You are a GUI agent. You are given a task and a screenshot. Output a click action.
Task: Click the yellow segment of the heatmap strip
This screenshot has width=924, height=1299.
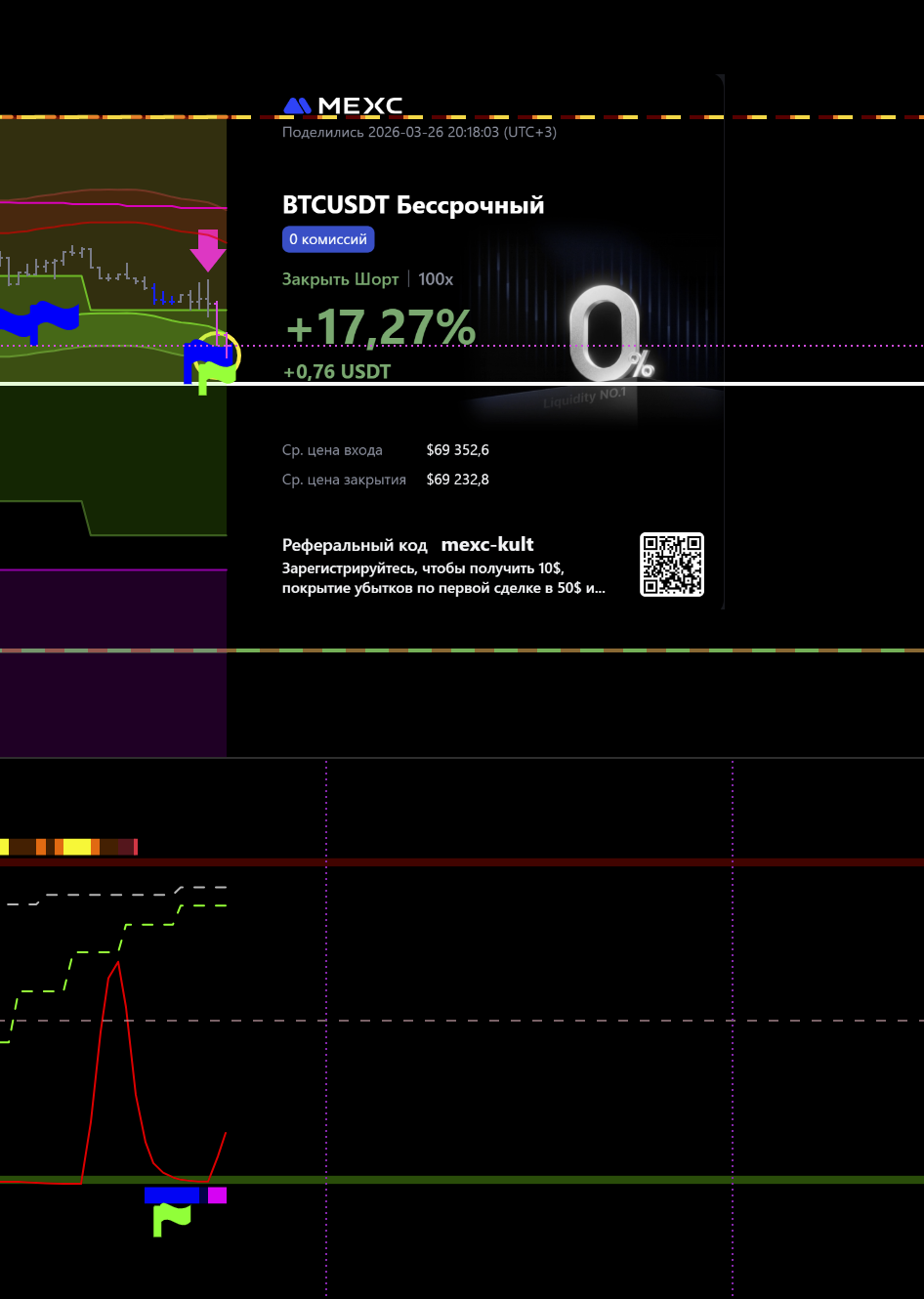tap(76, 847)
